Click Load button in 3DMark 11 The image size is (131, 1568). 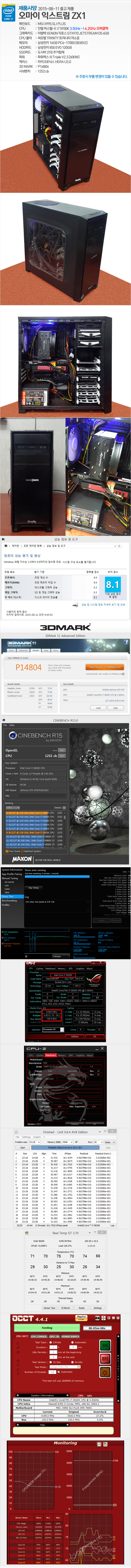coord(98,708)
